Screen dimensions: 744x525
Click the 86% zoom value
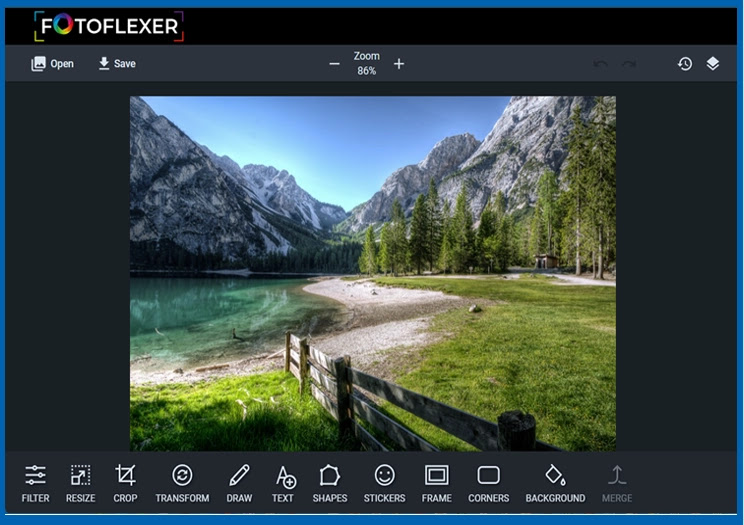click(366, 71)
